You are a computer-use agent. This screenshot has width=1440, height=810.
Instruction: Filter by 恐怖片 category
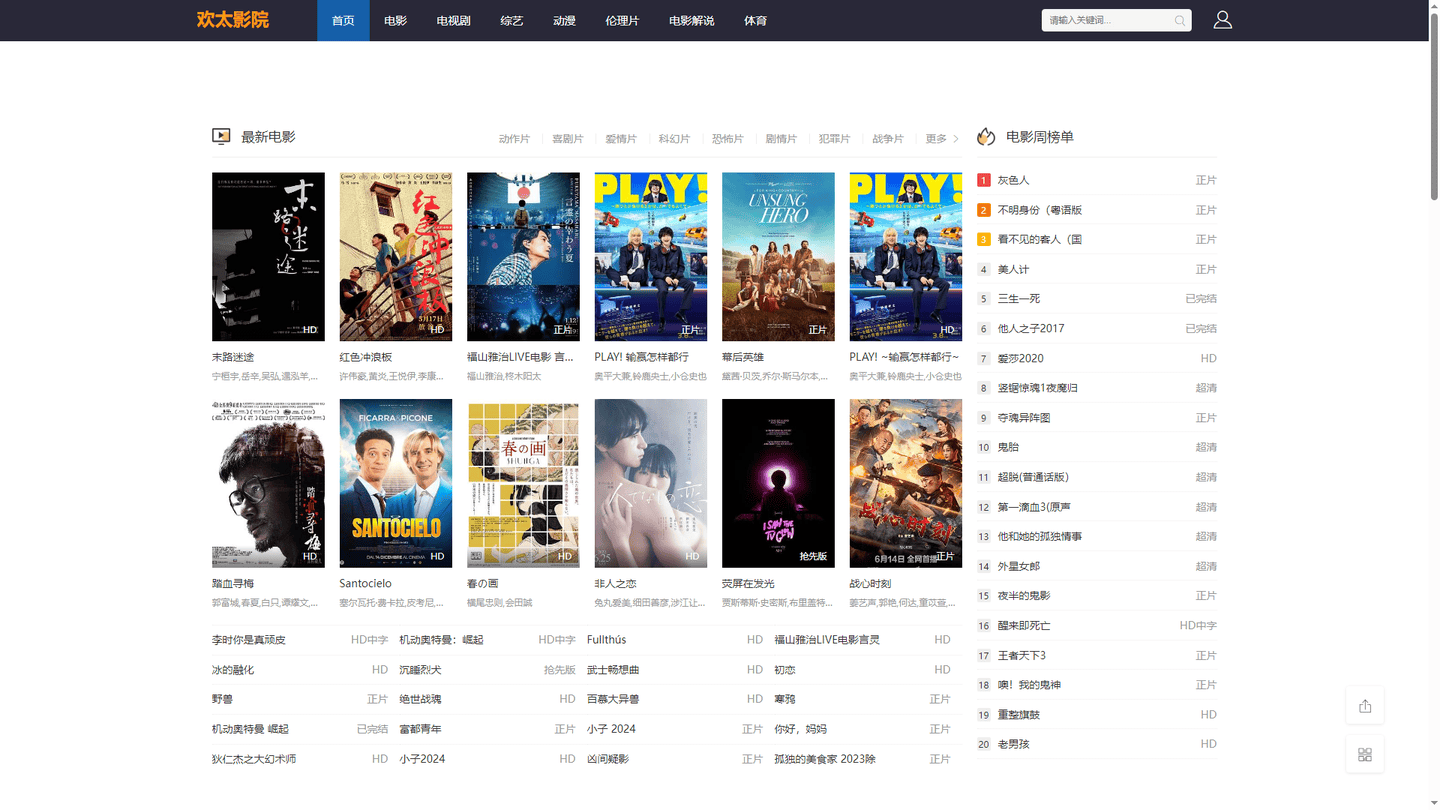pos(727,139)
